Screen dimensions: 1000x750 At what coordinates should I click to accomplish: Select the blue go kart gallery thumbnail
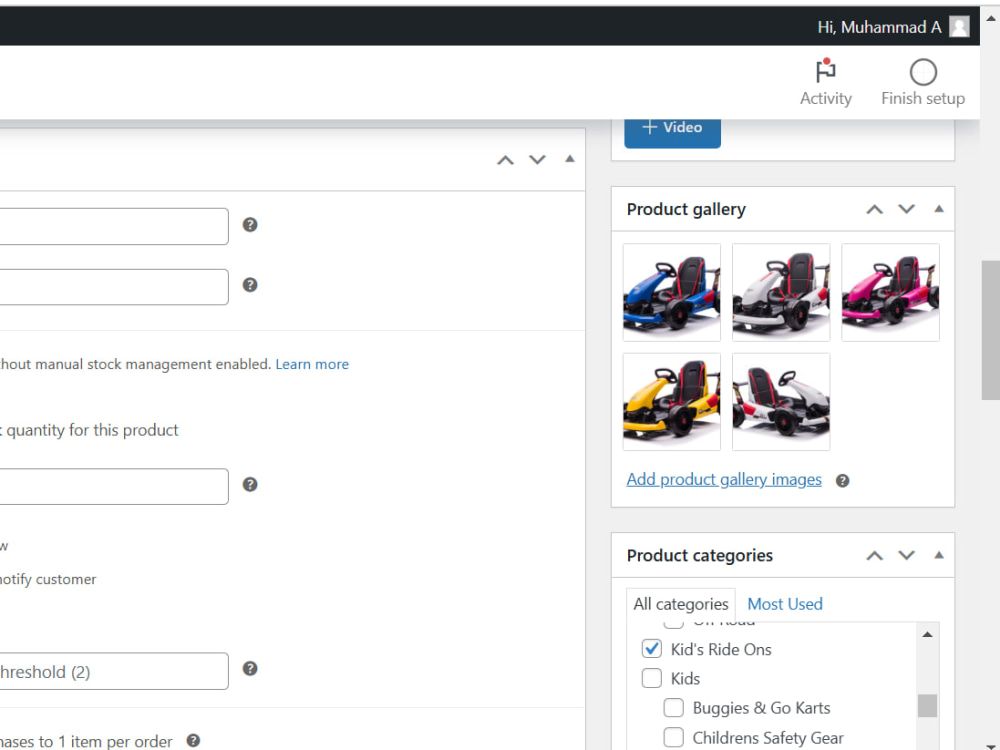click(672, 292)
